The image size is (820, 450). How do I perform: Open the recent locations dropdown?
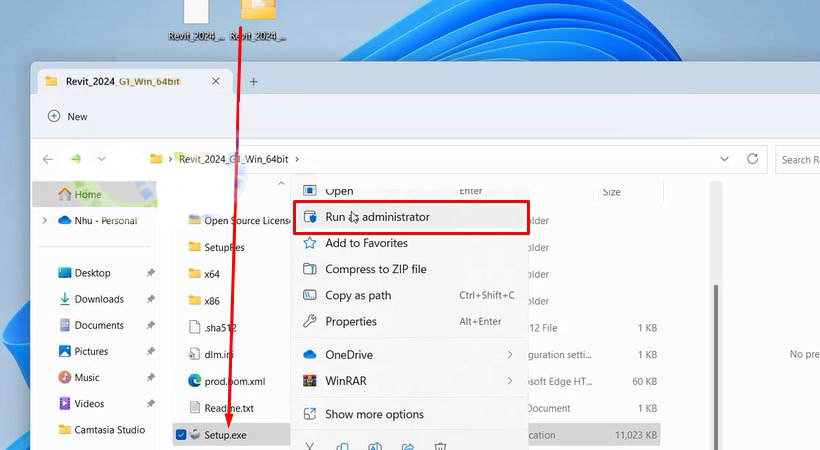coord(101,159)
